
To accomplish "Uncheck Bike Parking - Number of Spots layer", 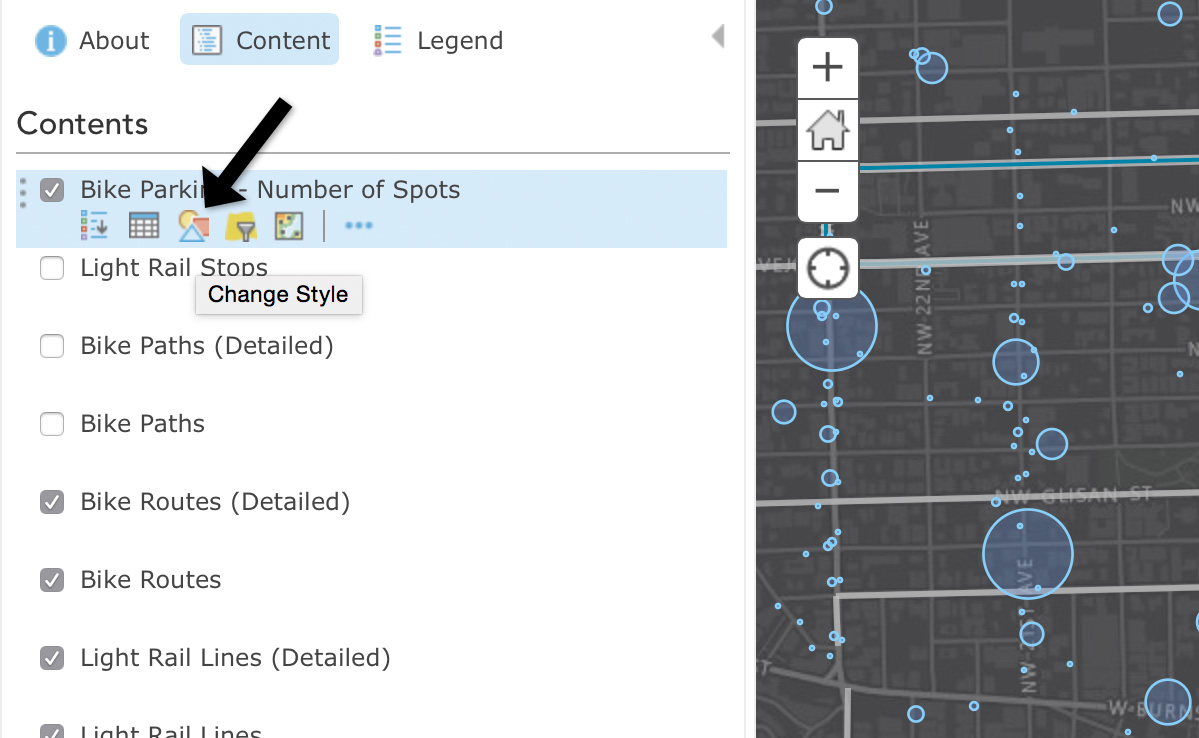I will [x=52, y=190].
